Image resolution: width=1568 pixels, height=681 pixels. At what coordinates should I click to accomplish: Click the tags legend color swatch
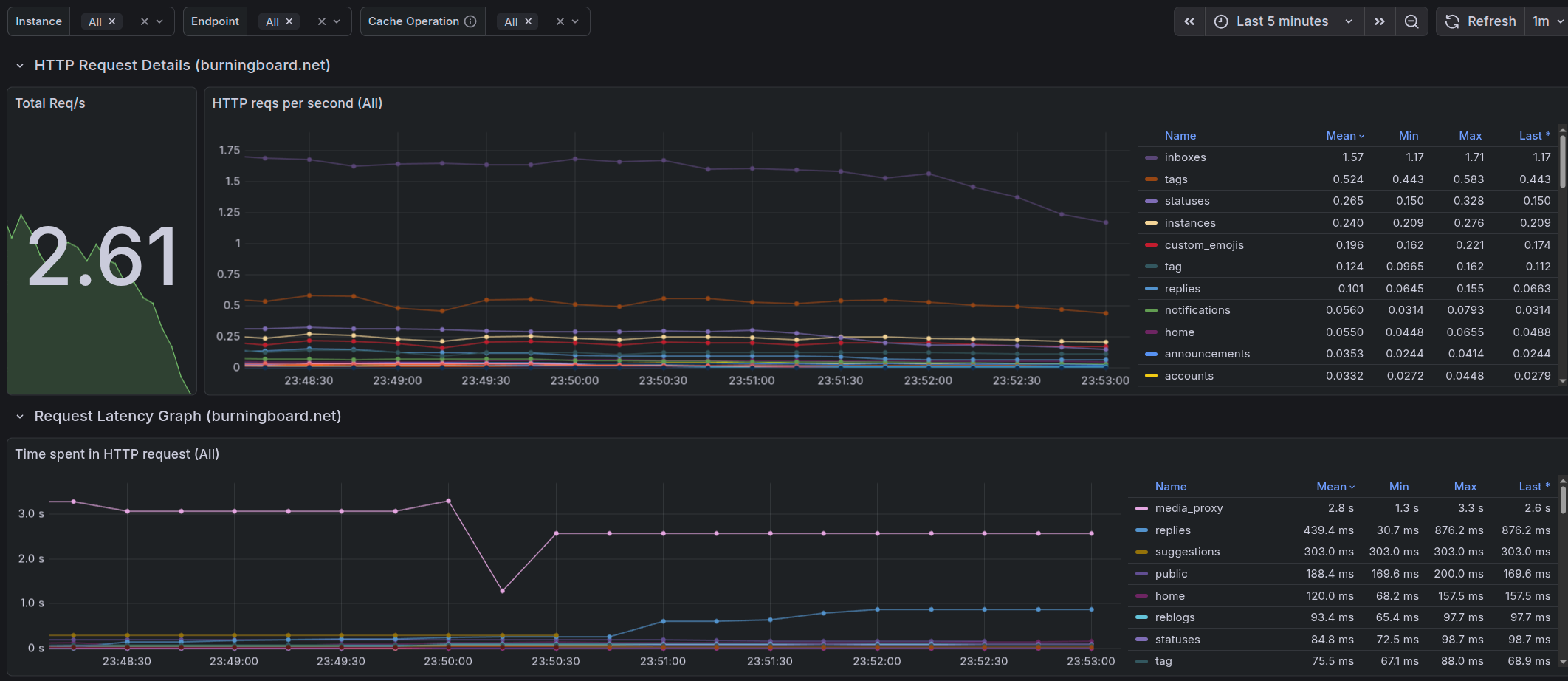pos(1151,179)
